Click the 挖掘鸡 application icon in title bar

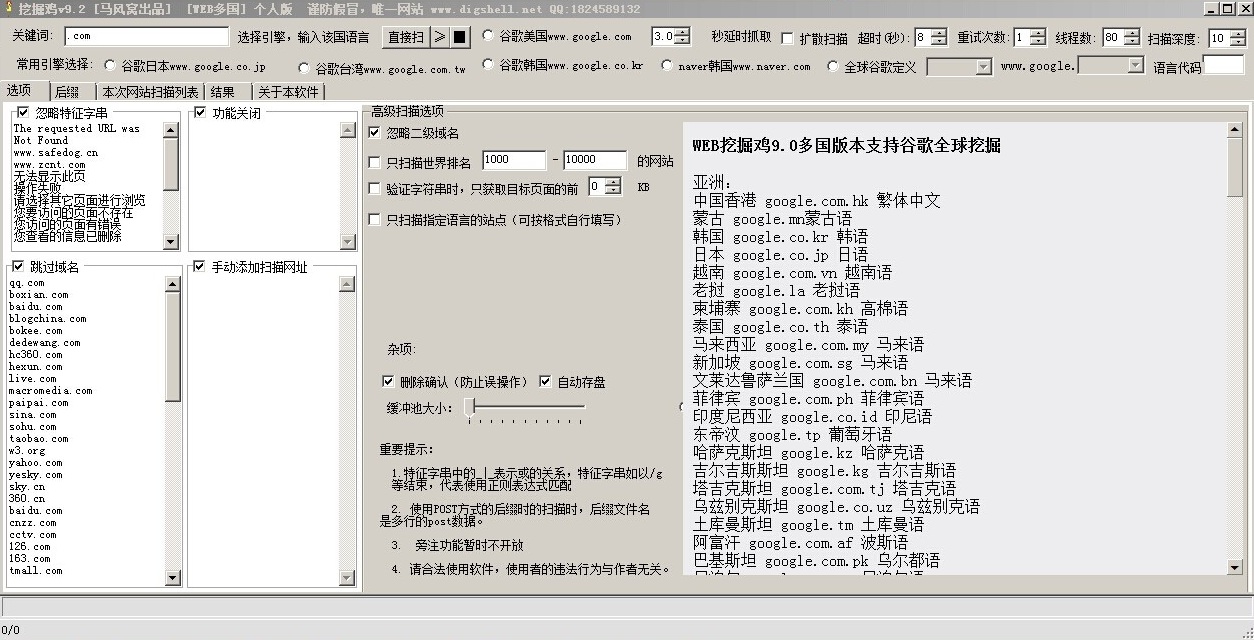coord(8,8)
